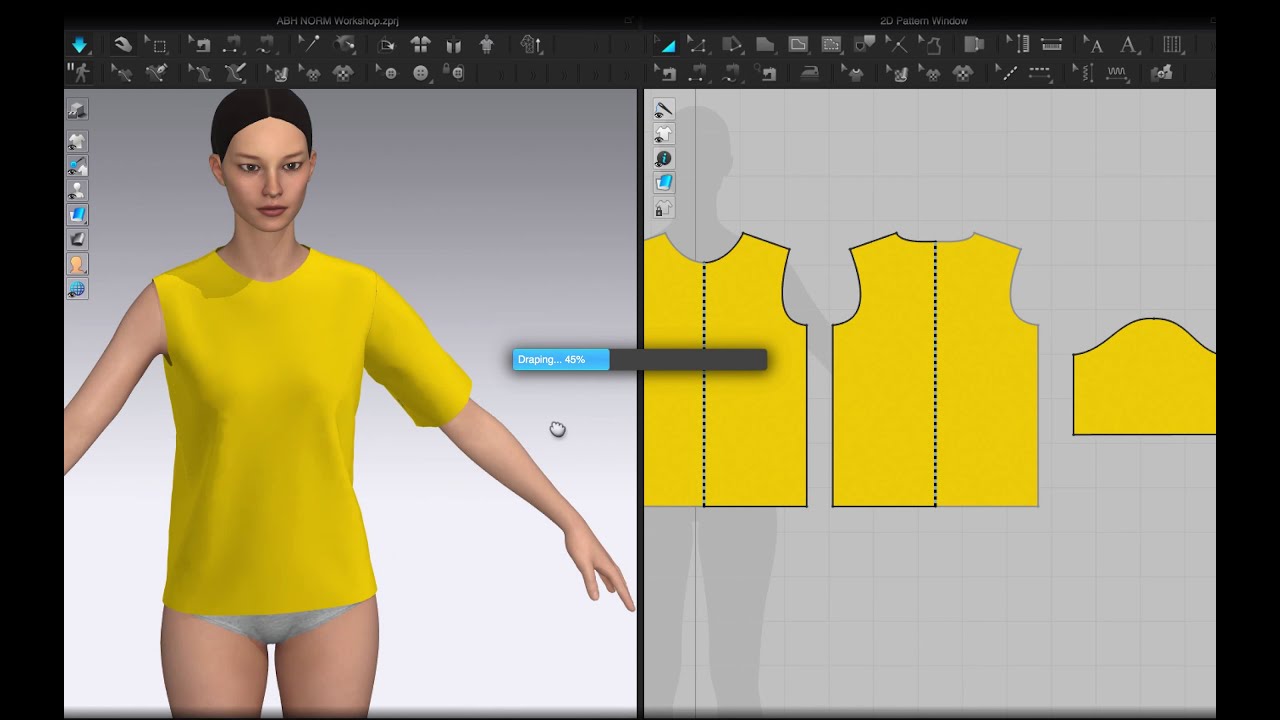Toggle the locked shirt icon in 2D sidebar
1280x720 pixels.
tap(664, 208)
